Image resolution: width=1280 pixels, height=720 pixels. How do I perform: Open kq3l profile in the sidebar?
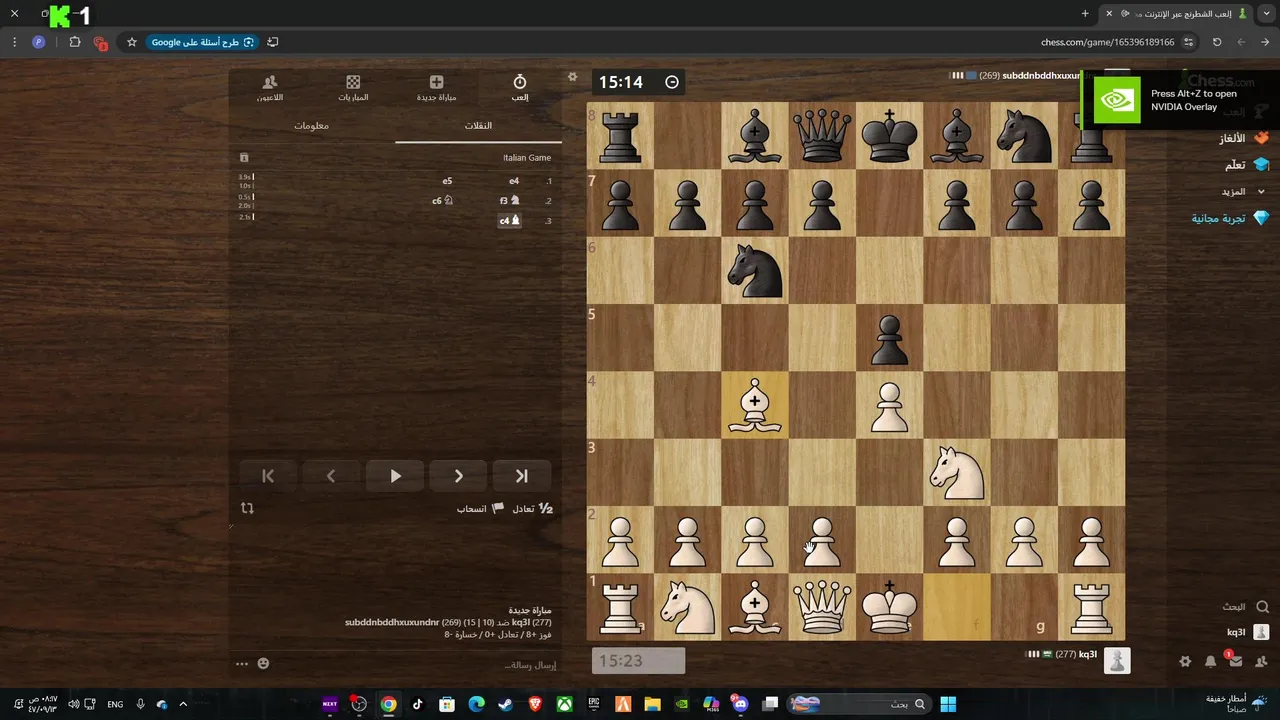[x=1248, y=632]
